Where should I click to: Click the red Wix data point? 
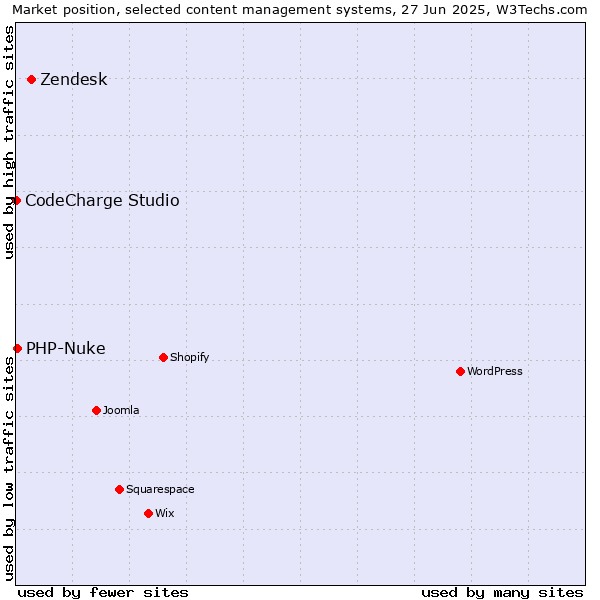(148, 514)
